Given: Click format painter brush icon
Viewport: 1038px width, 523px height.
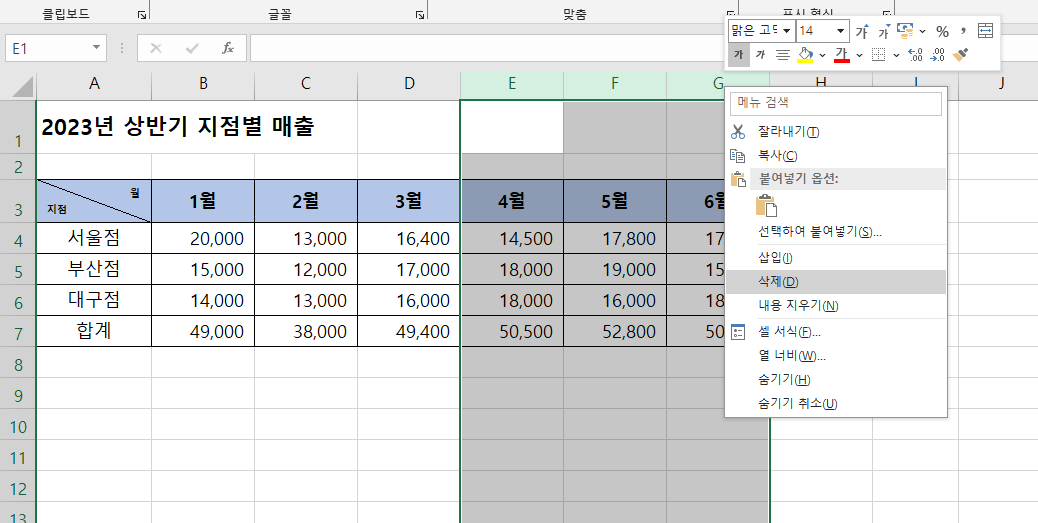Looking at the screenshot, I should [x=961, y=55].
